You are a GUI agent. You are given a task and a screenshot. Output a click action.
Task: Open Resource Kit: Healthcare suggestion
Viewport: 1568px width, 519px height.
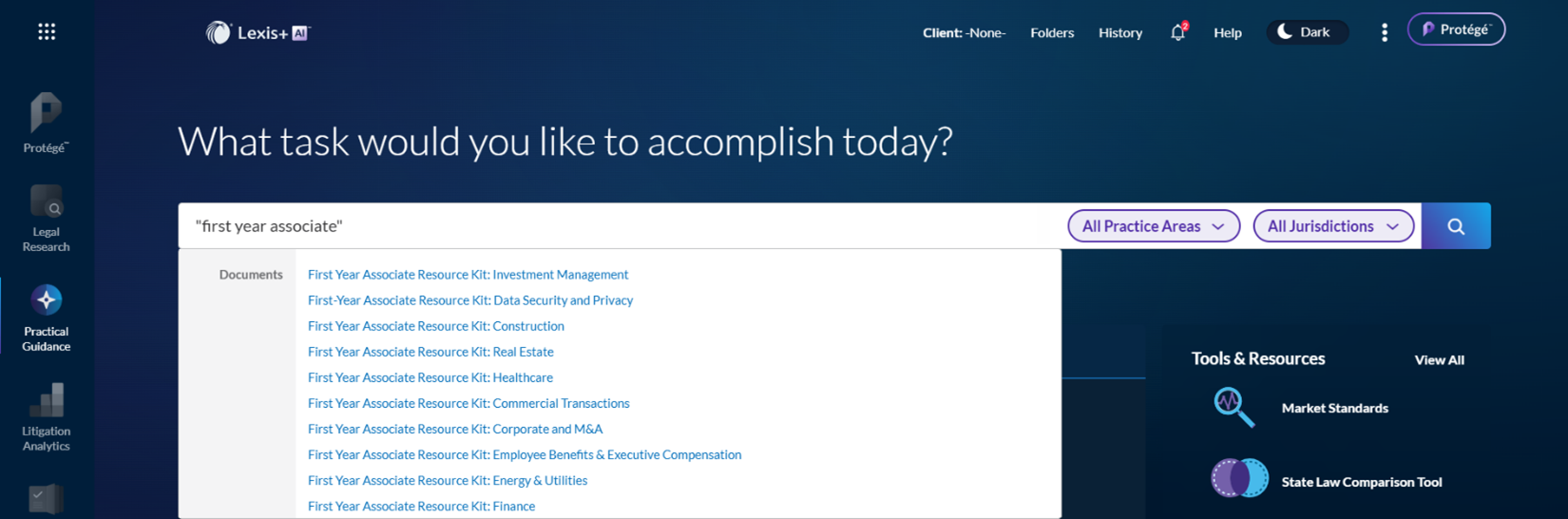tap(430, 377)
